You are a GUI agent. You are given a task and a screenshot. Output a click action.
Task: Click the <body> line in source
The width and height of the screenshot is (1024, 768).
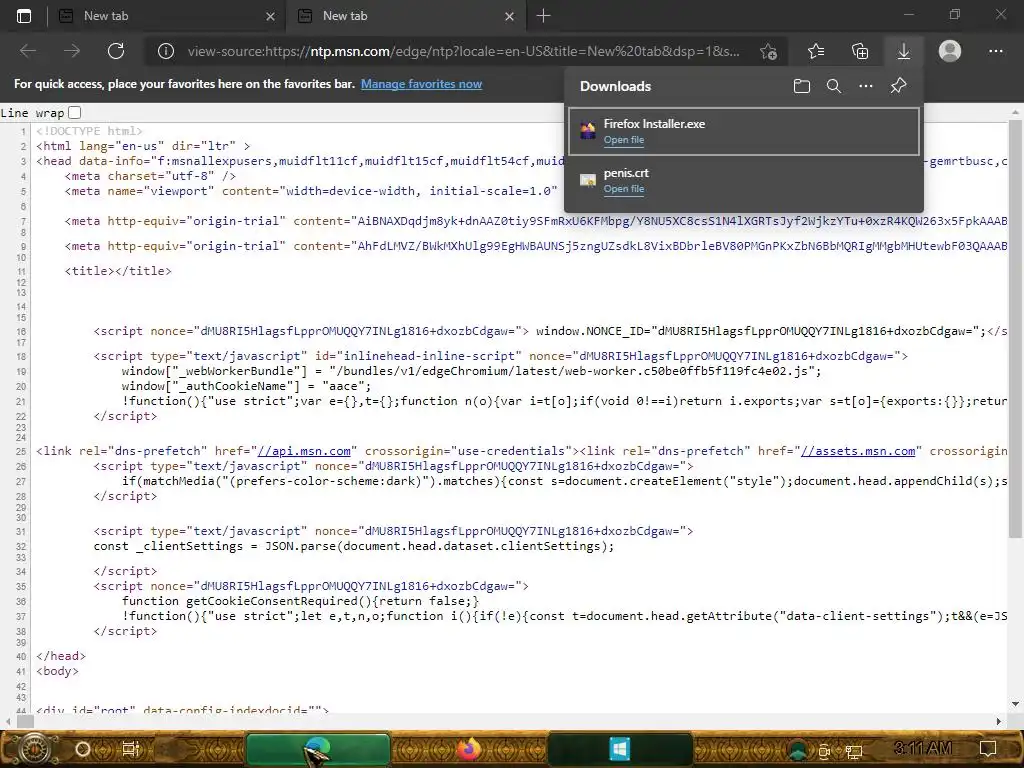pyautogui.click(x=57, y=671)
